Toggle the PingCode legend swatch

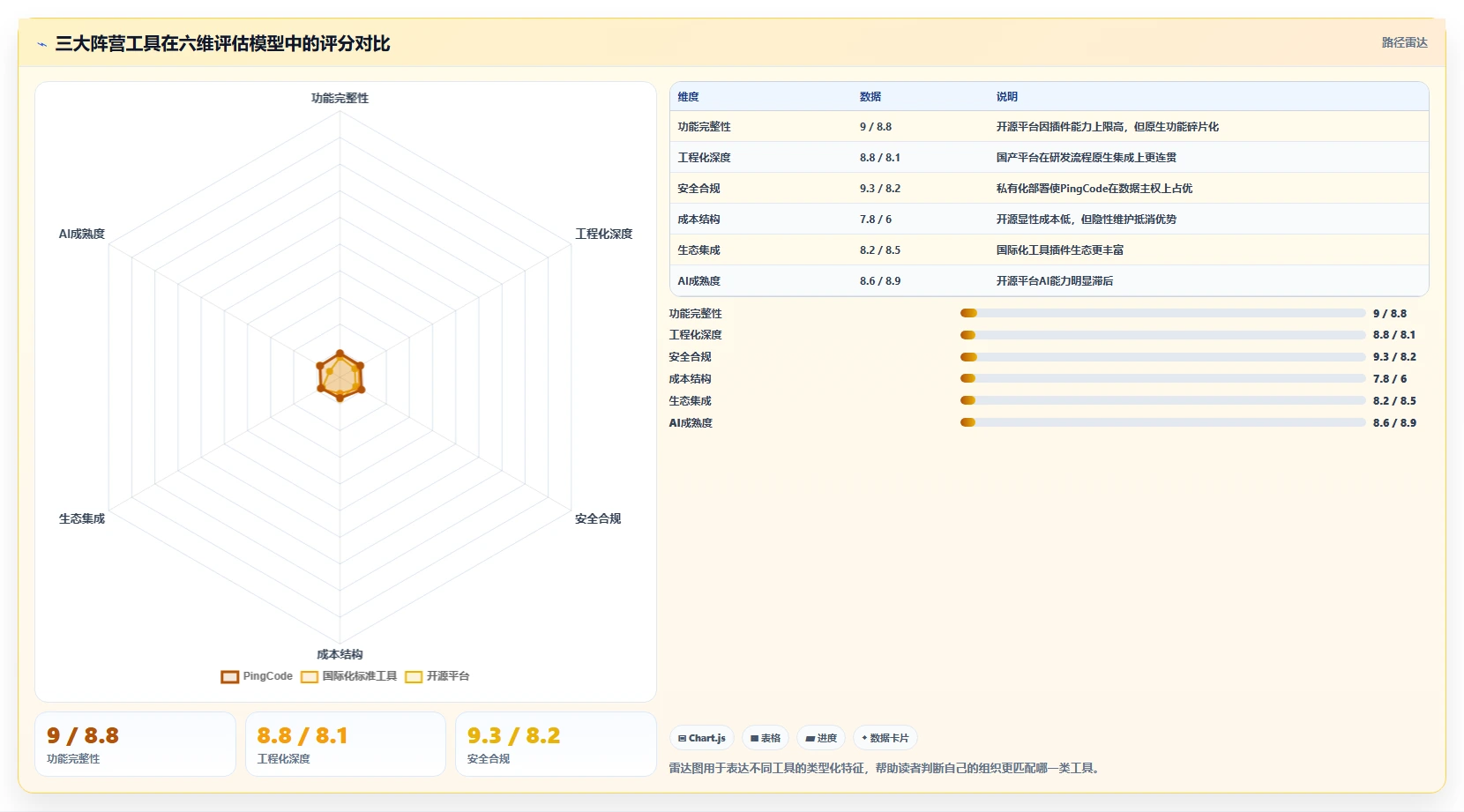[230, 677]
